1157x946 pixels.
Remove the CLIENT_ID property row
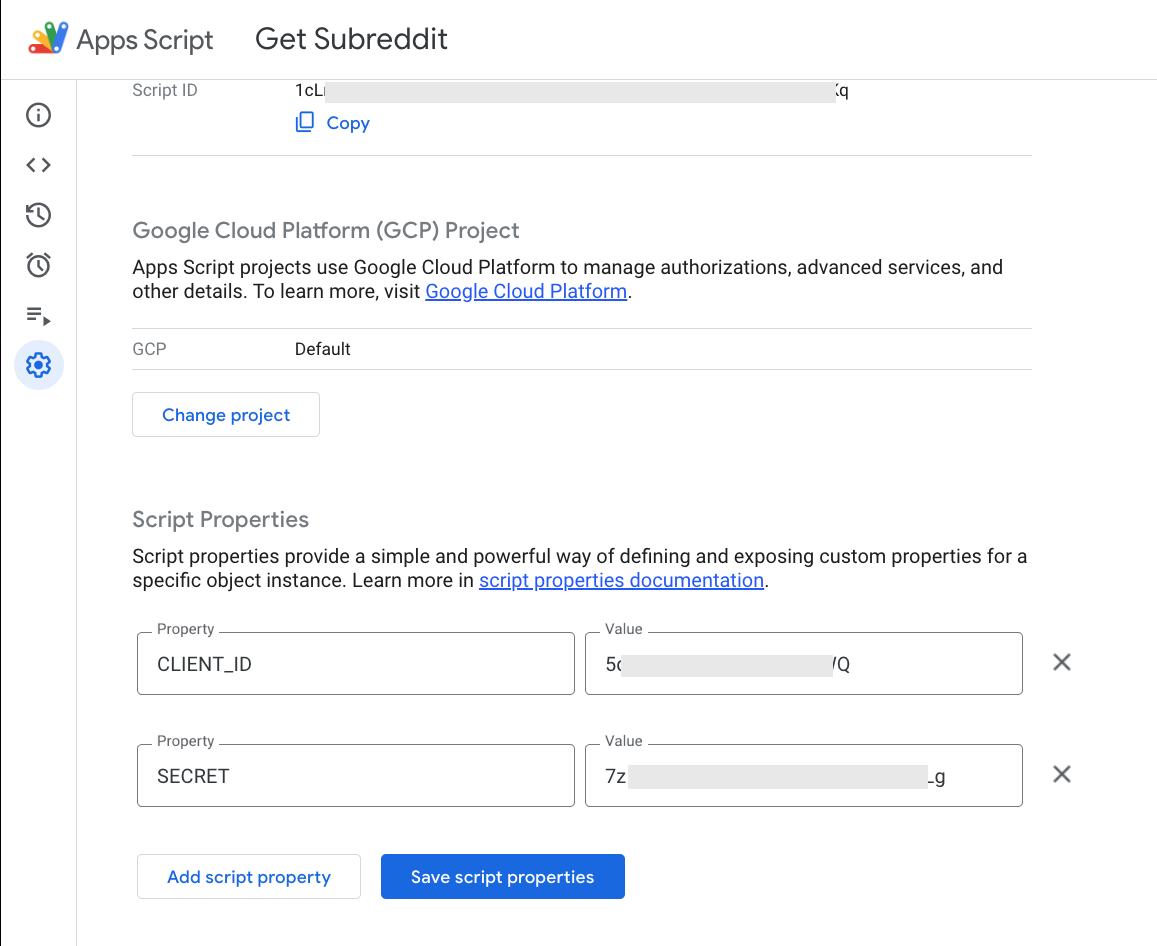point(1062,662)
